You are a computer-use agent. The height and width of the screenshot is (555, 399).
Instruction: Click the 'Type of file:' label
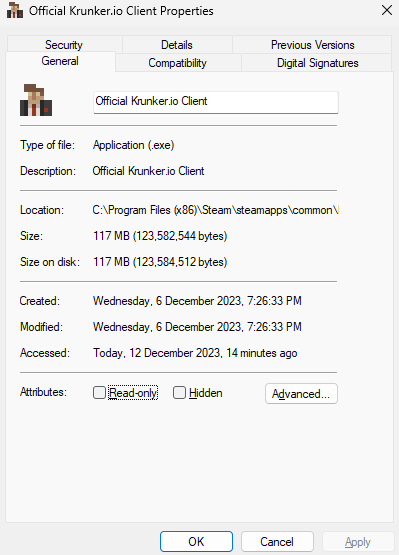(47, 145)
